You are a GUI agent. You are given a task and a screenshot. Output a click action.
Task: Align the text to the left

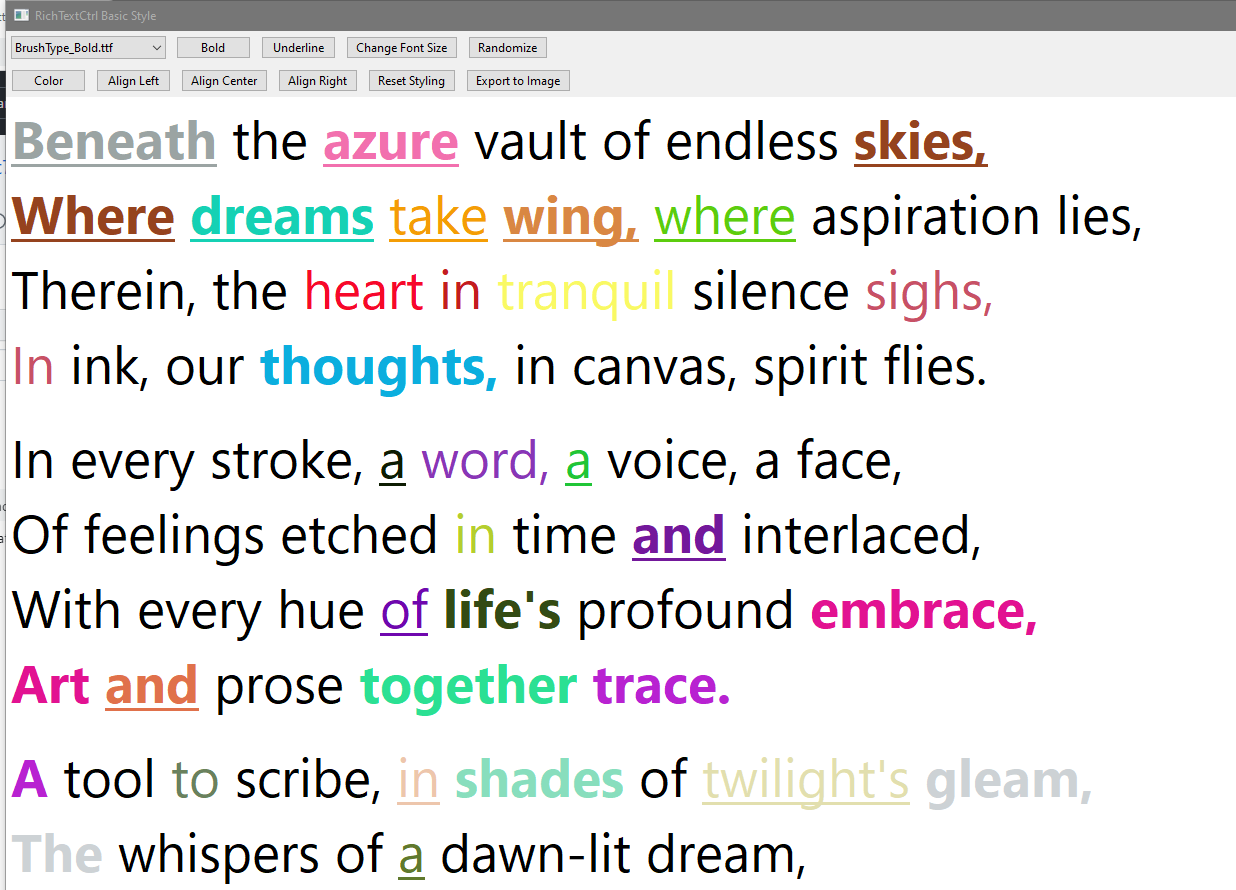(133, 80)
